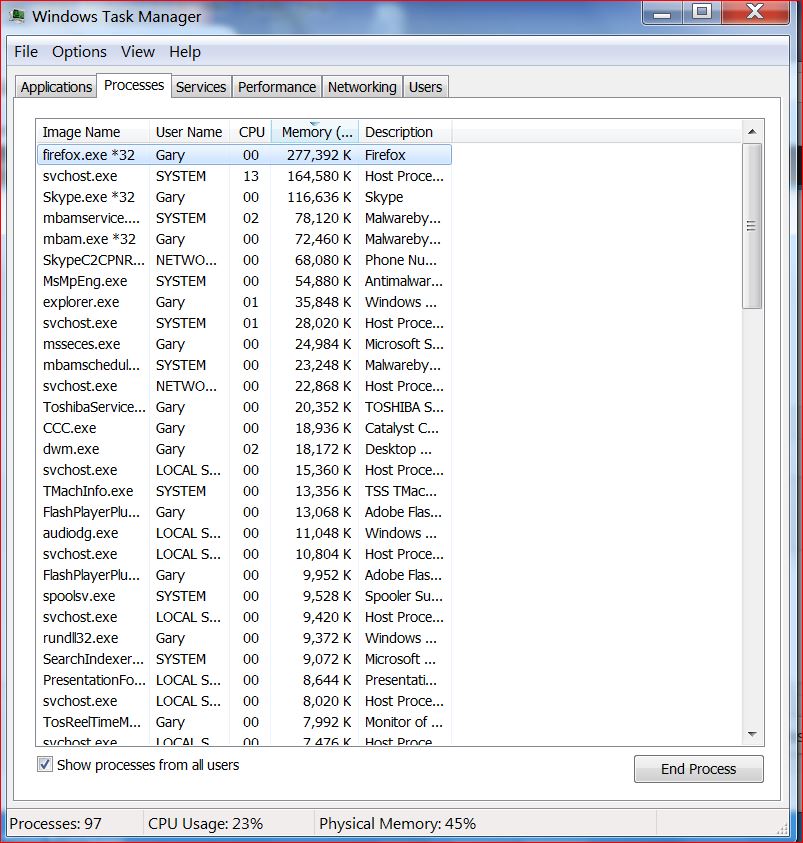Select the MsMpEng.exe process
The image size is (803, 843).
[x=244, y=281]
